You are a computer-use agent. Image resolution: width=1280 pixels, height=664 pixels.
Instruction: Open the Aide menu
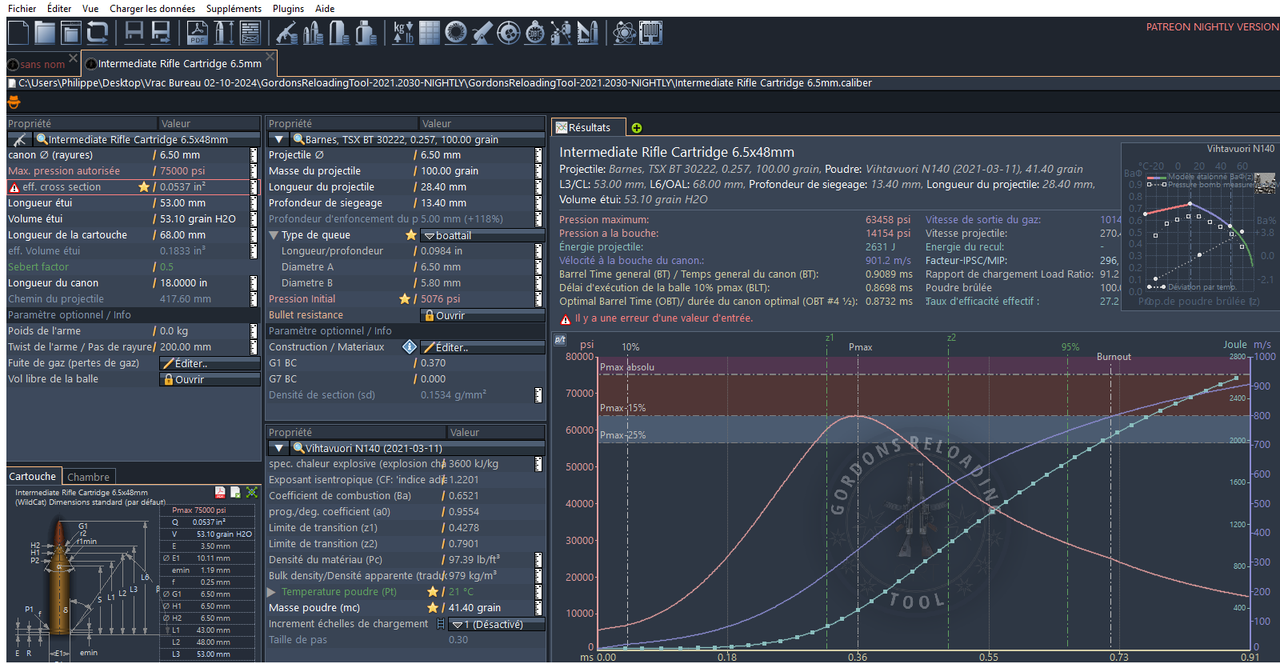click(x=325, y=8)
